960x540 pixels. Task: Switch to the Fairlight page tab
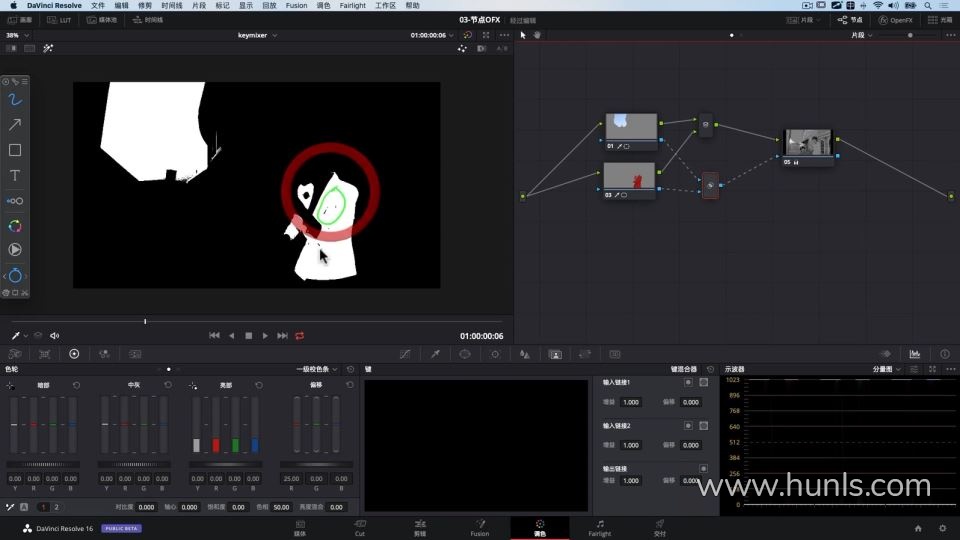point(600,528)
